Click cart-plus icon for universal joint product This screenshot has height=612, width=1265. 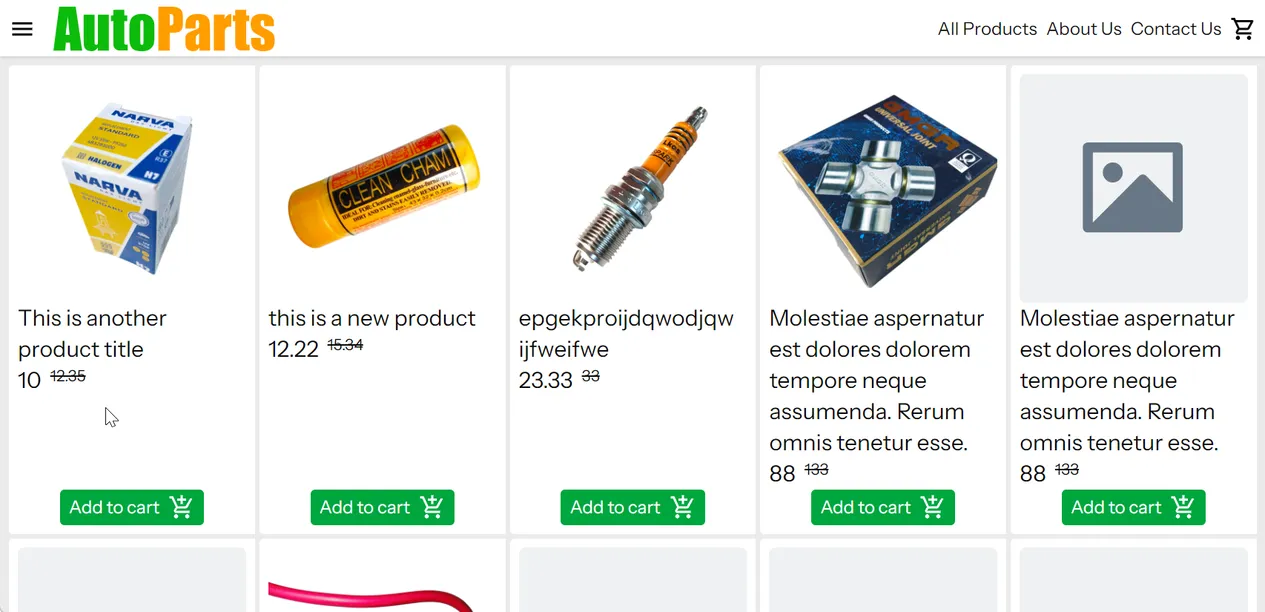933,507
